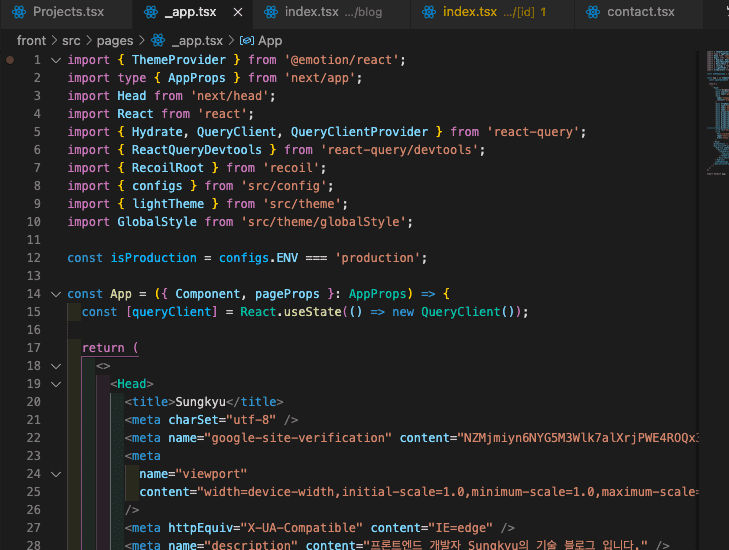
Task: Click 'AppProps' import on line 2
Action: pos(197,78)
